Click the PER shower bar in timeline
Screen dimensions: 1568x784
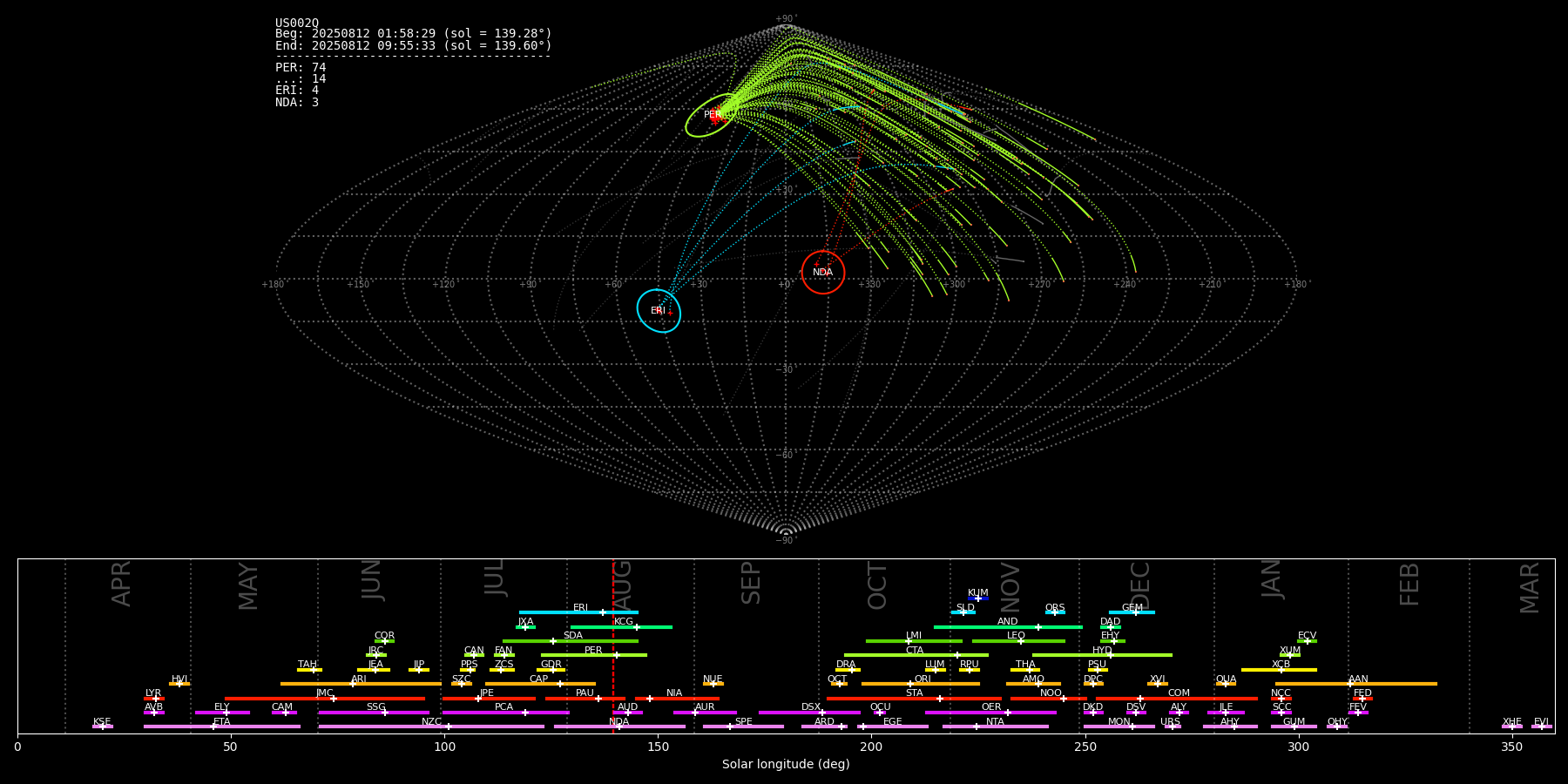tap(594, 655)
